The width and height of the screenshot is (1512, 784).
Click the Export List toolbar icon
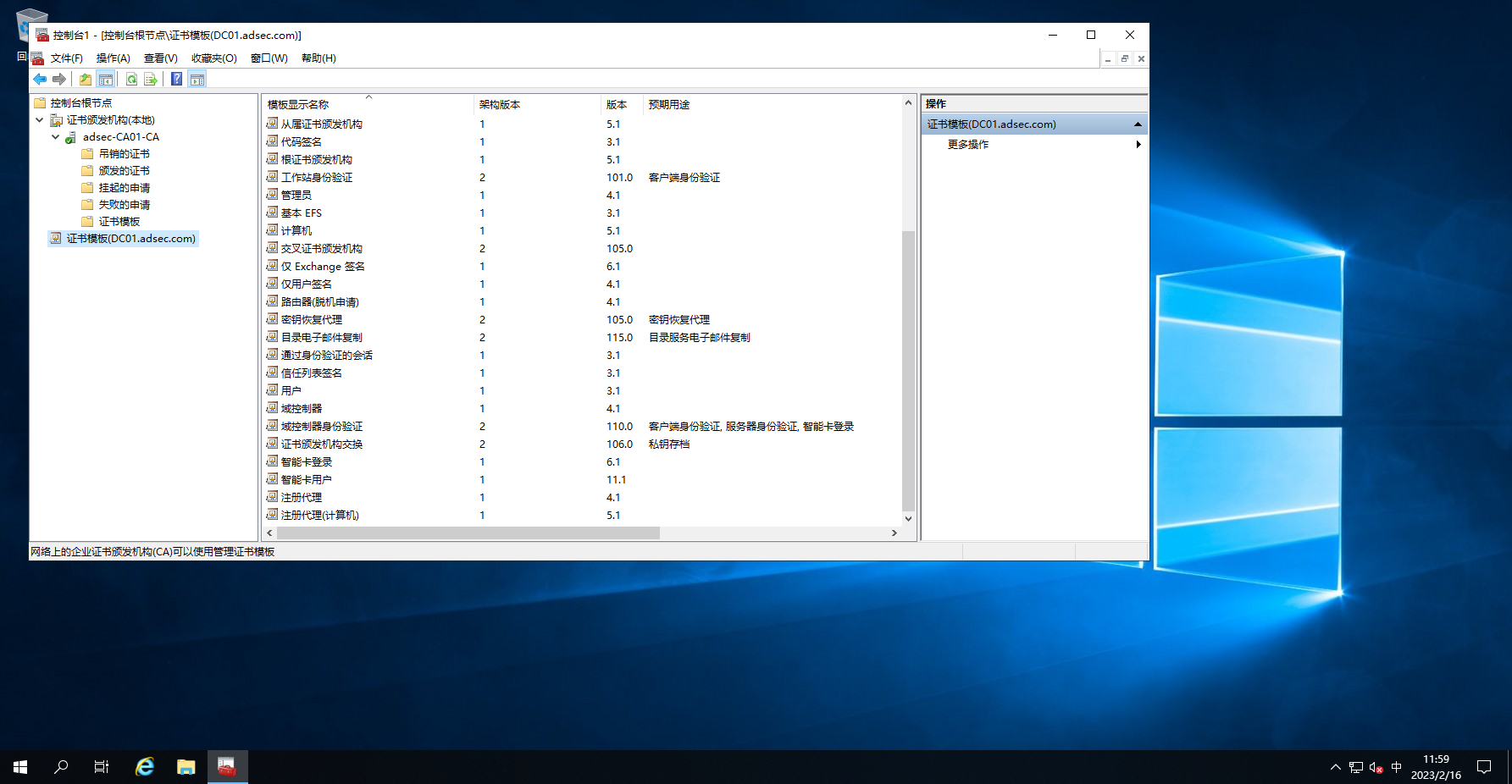tap(151, 80)
